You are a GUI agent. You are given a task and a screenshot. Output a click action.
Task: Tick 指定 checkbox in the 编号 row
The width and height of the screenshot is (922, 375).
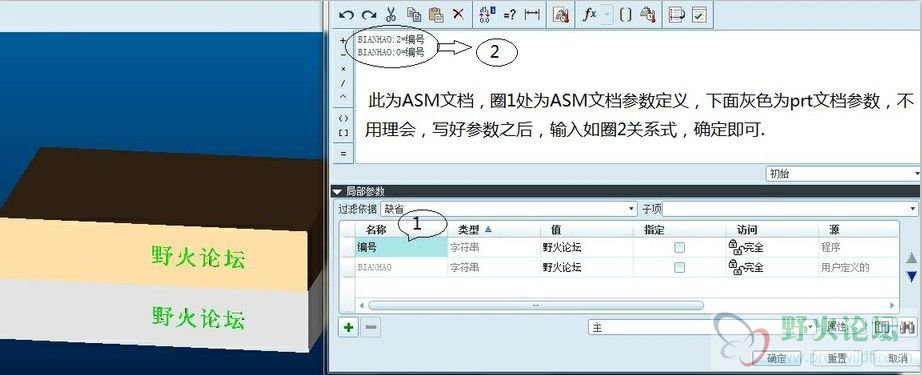click(x=680, y=247)
